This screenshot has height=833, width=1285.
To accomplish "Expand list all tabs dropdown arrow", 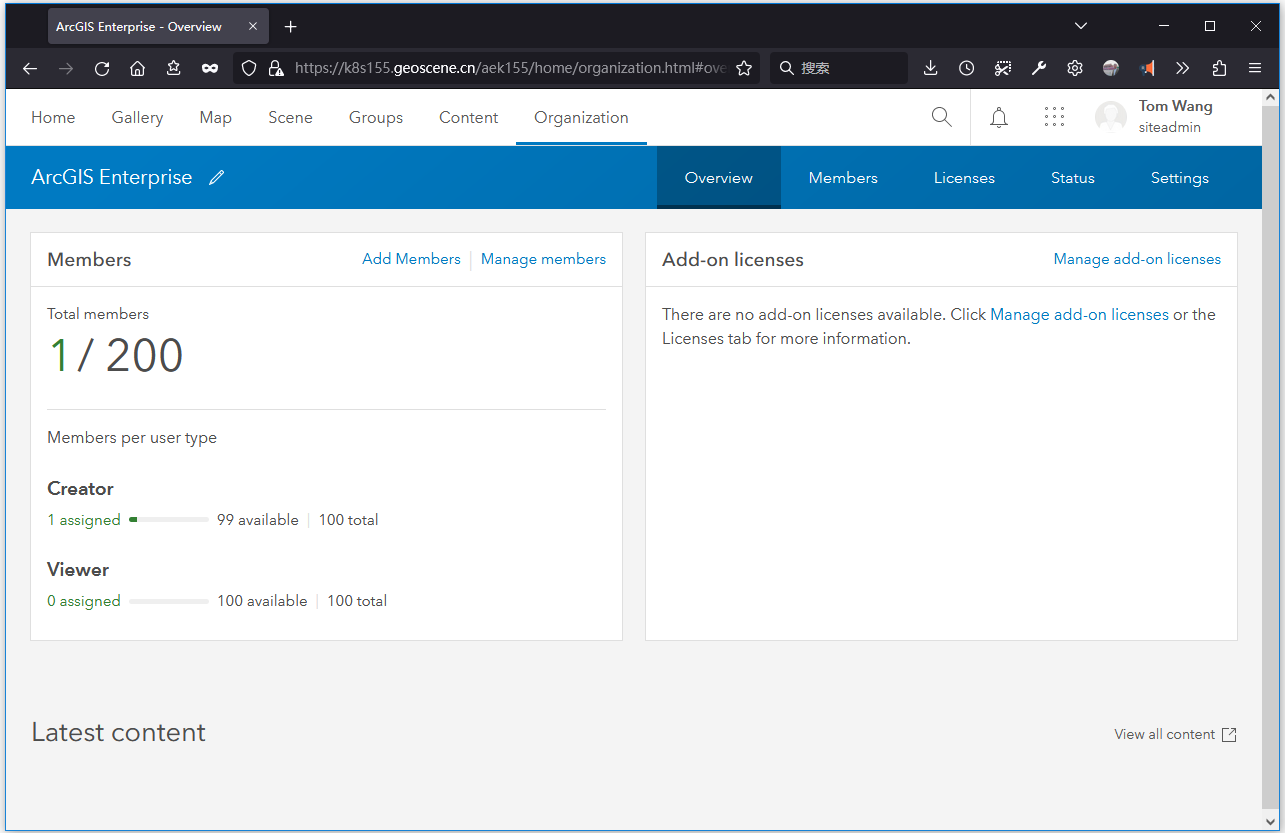I will [x=1081, y=26].
